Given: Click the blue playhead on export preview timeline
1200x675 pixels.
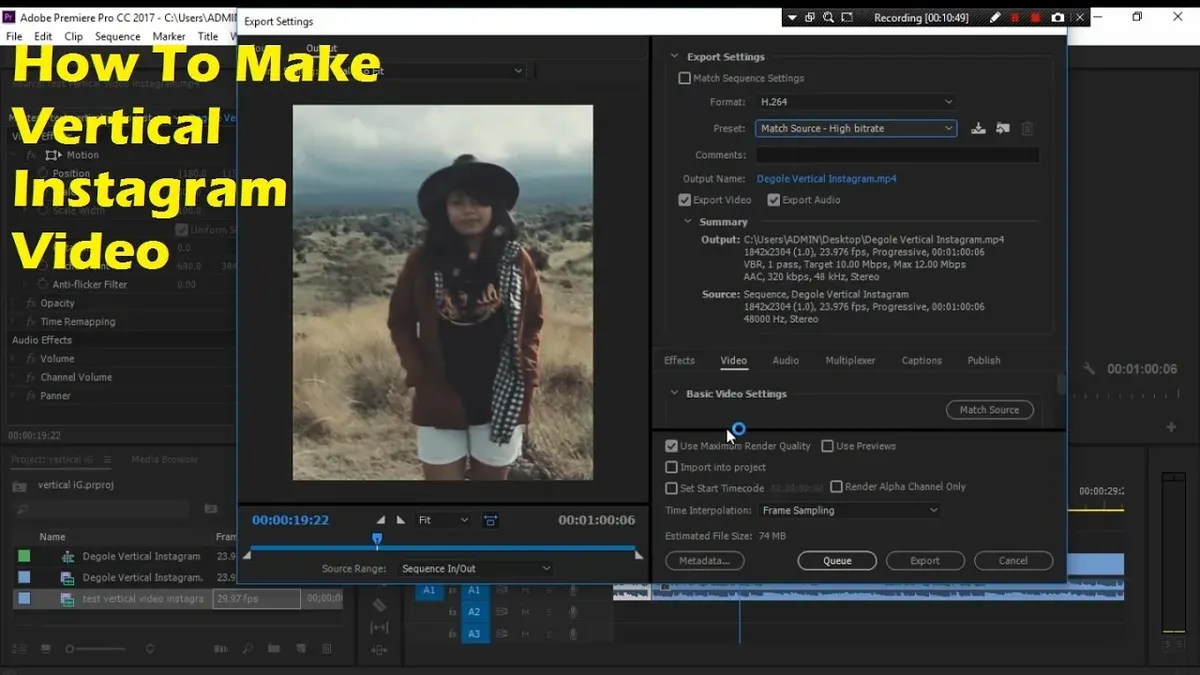Looking at the screenshot, I should tap(377, 540).
